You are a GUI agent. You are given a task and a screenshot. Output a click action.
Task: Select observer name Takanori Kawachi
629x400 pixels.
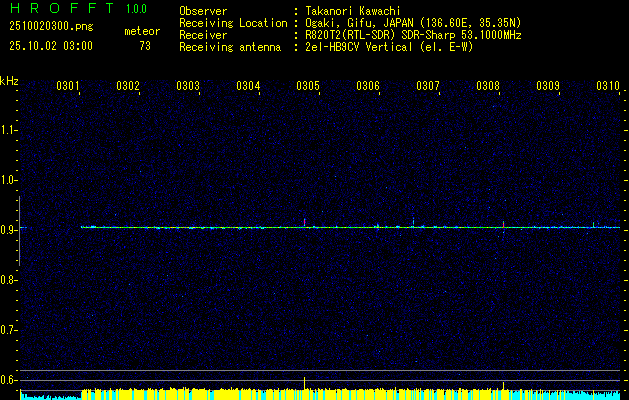point(353,11)
